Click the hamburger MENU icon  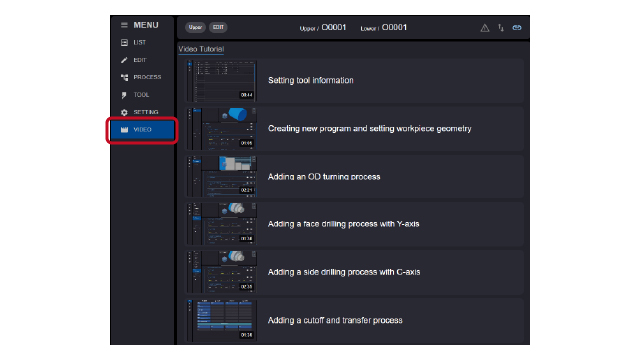click(124, 25)
